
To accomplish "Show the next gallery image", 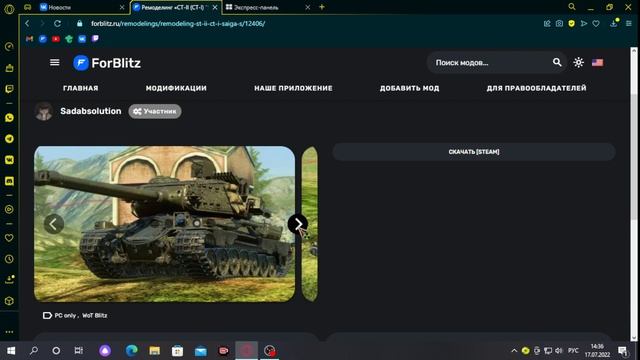I will [298, 224].
